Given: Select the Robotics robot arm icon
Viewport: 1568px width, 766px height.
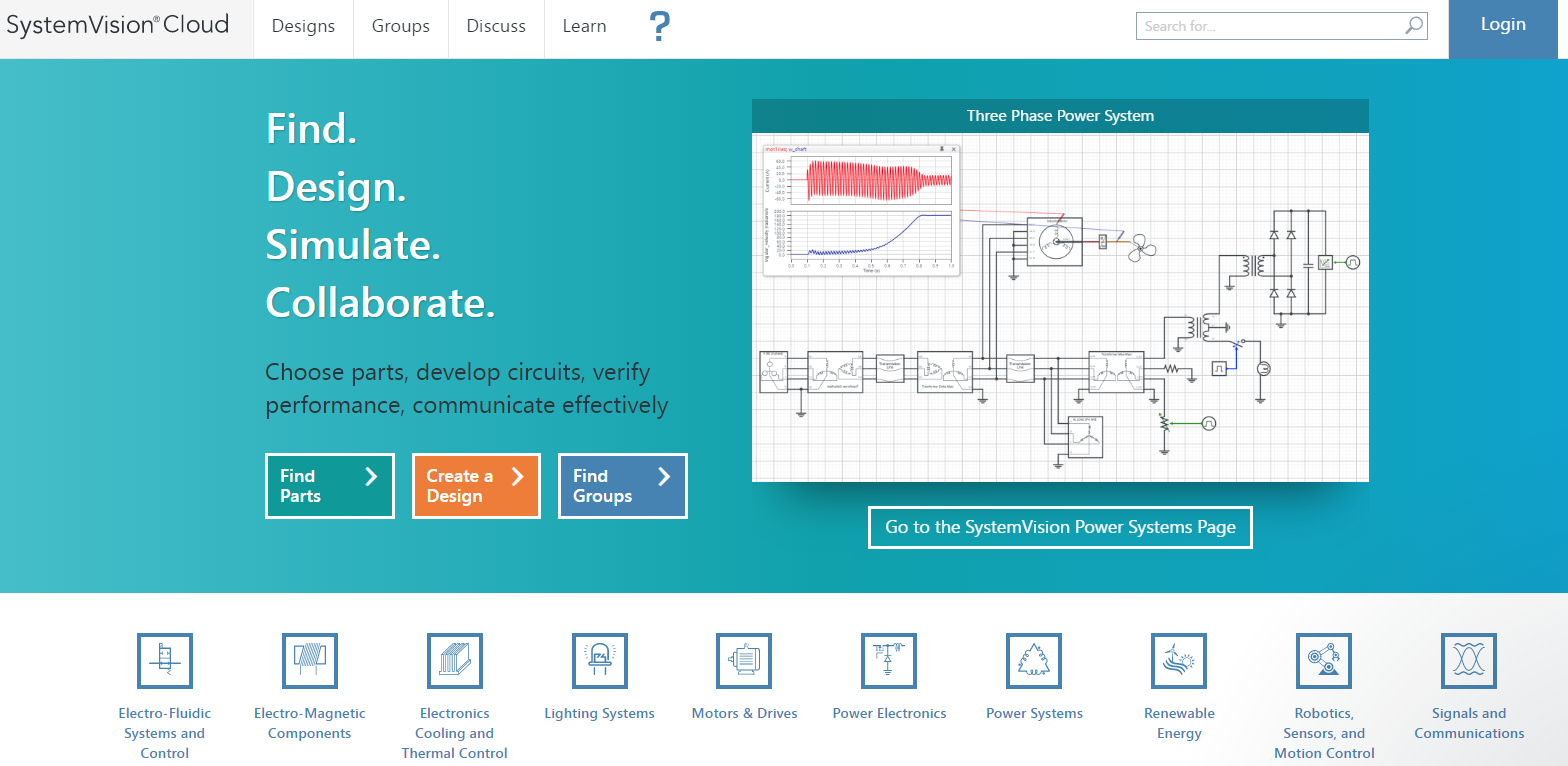Looking at the screenshot, I should coord(1324,661).
